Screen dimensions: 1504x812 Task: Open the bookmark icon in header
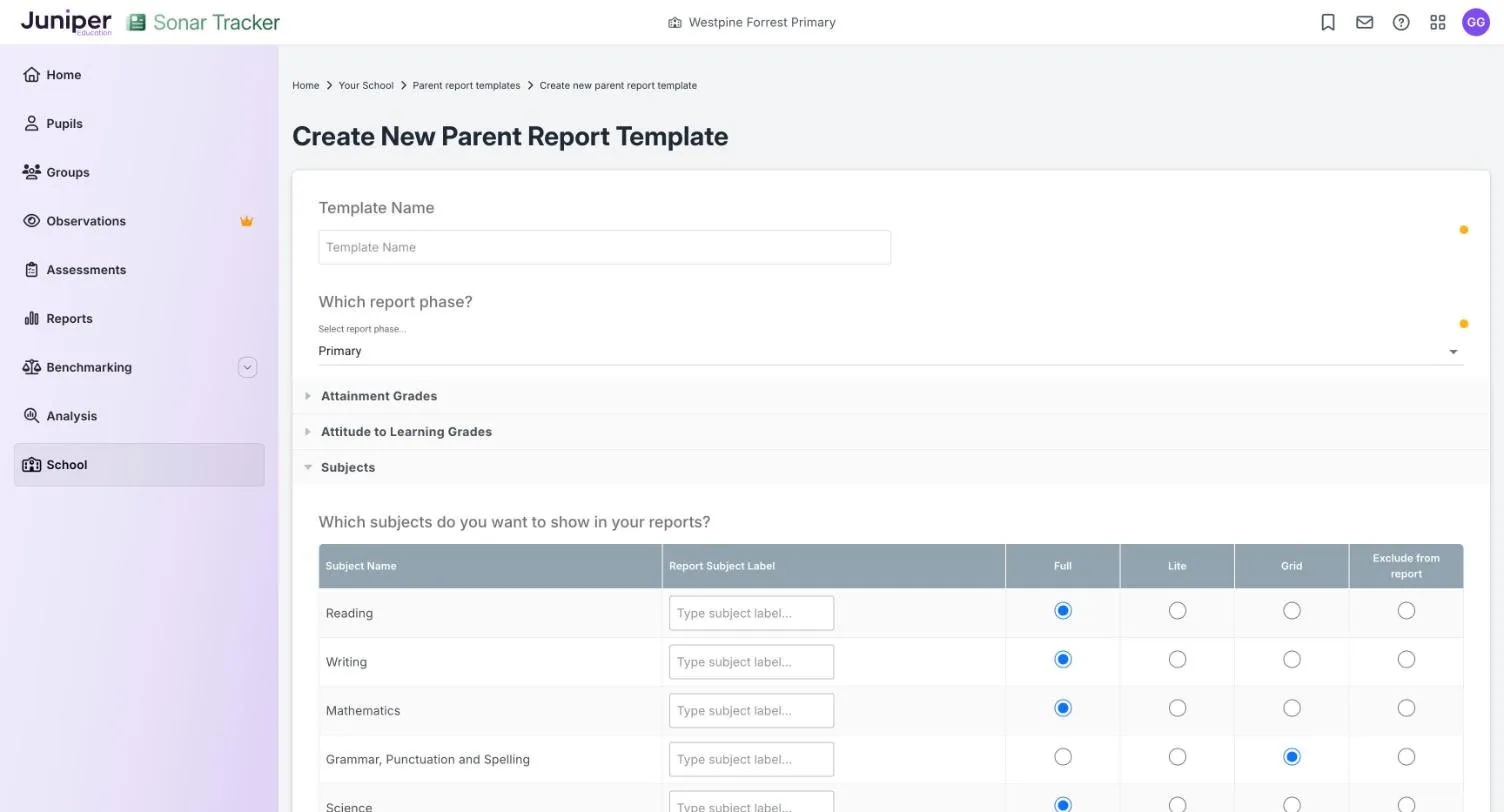point(1328,22)
